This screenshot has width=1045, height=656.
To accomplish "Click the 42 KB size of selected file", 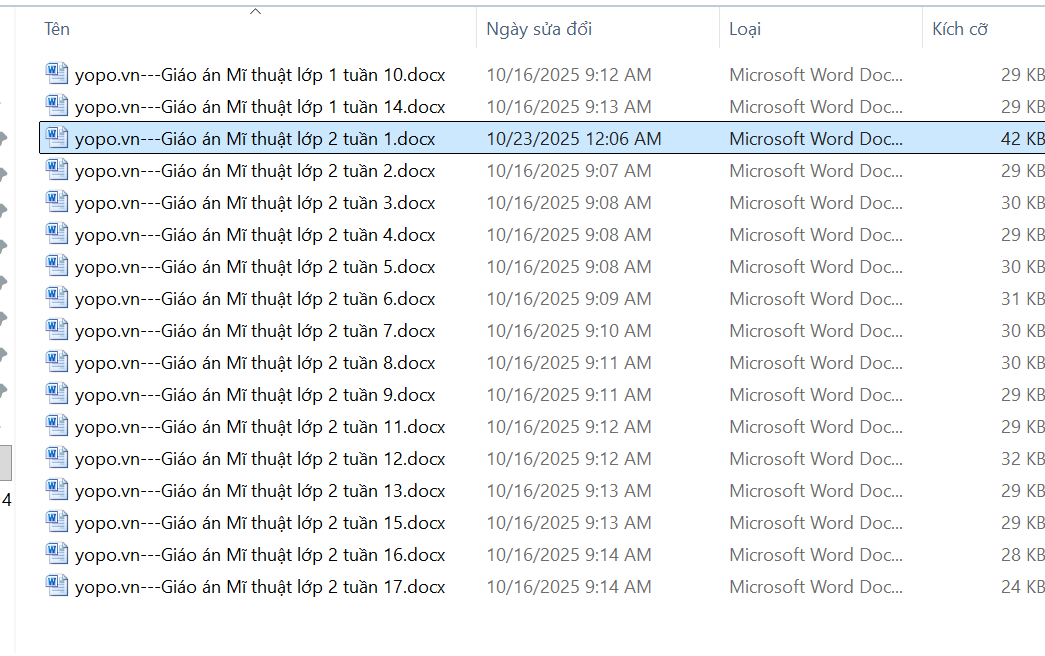I will tap(1022, 139).
